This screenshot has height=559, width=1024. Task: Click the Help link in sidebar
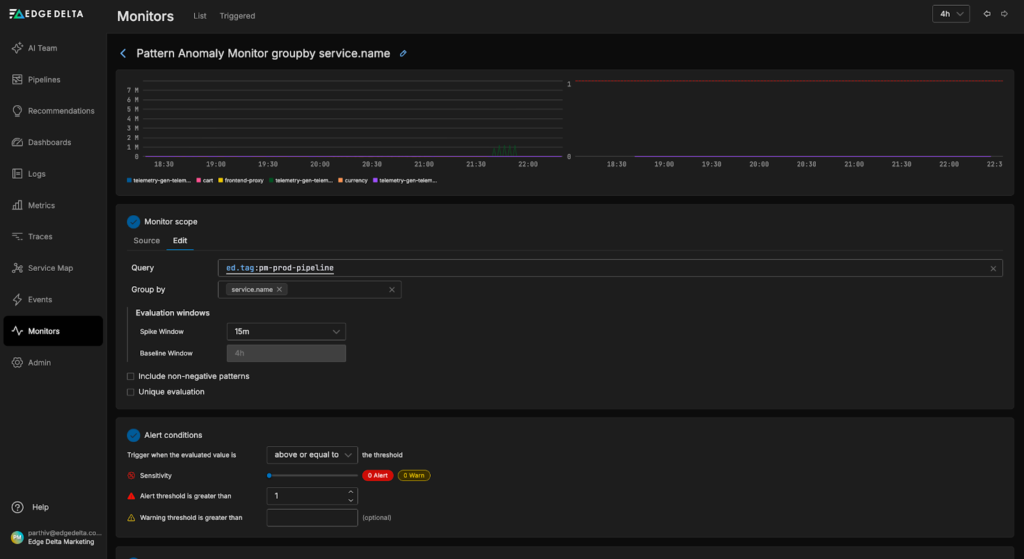click(40, 507)
